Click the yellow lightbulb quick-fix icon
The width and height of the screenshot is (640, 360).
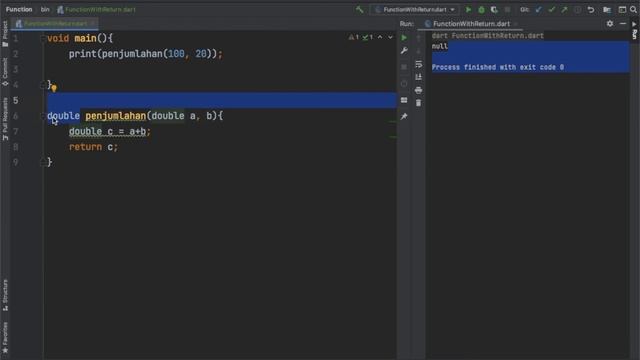(x=54, y=87)
